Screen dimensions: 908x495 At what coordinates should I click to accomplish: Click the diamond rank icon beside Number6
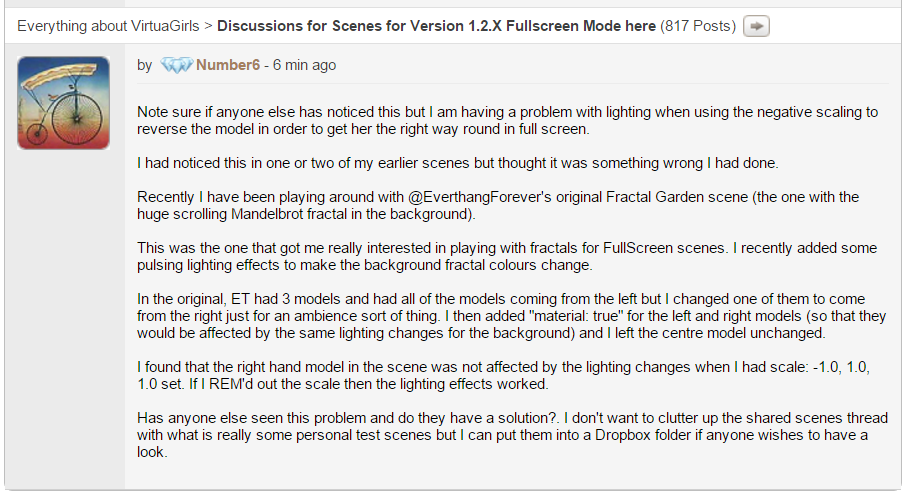point(175,65)
